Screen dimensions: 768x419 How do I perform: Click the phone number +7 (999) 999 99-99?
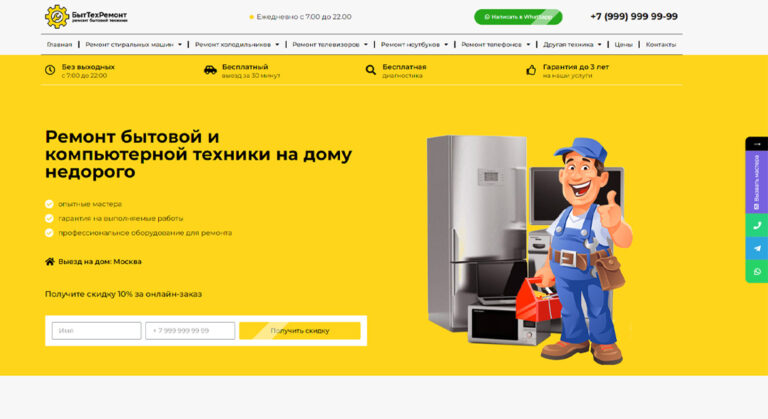[634, 17]
